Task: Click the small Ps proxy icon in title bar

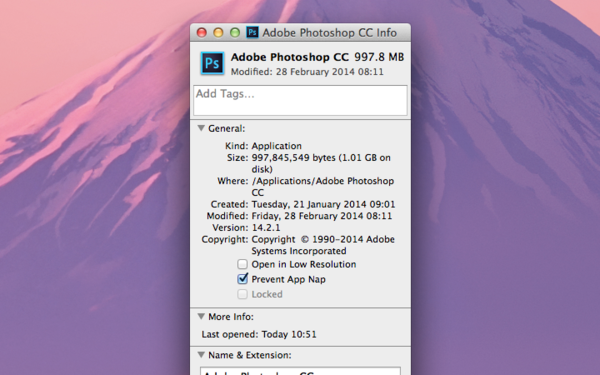Action: click(252, 32)
